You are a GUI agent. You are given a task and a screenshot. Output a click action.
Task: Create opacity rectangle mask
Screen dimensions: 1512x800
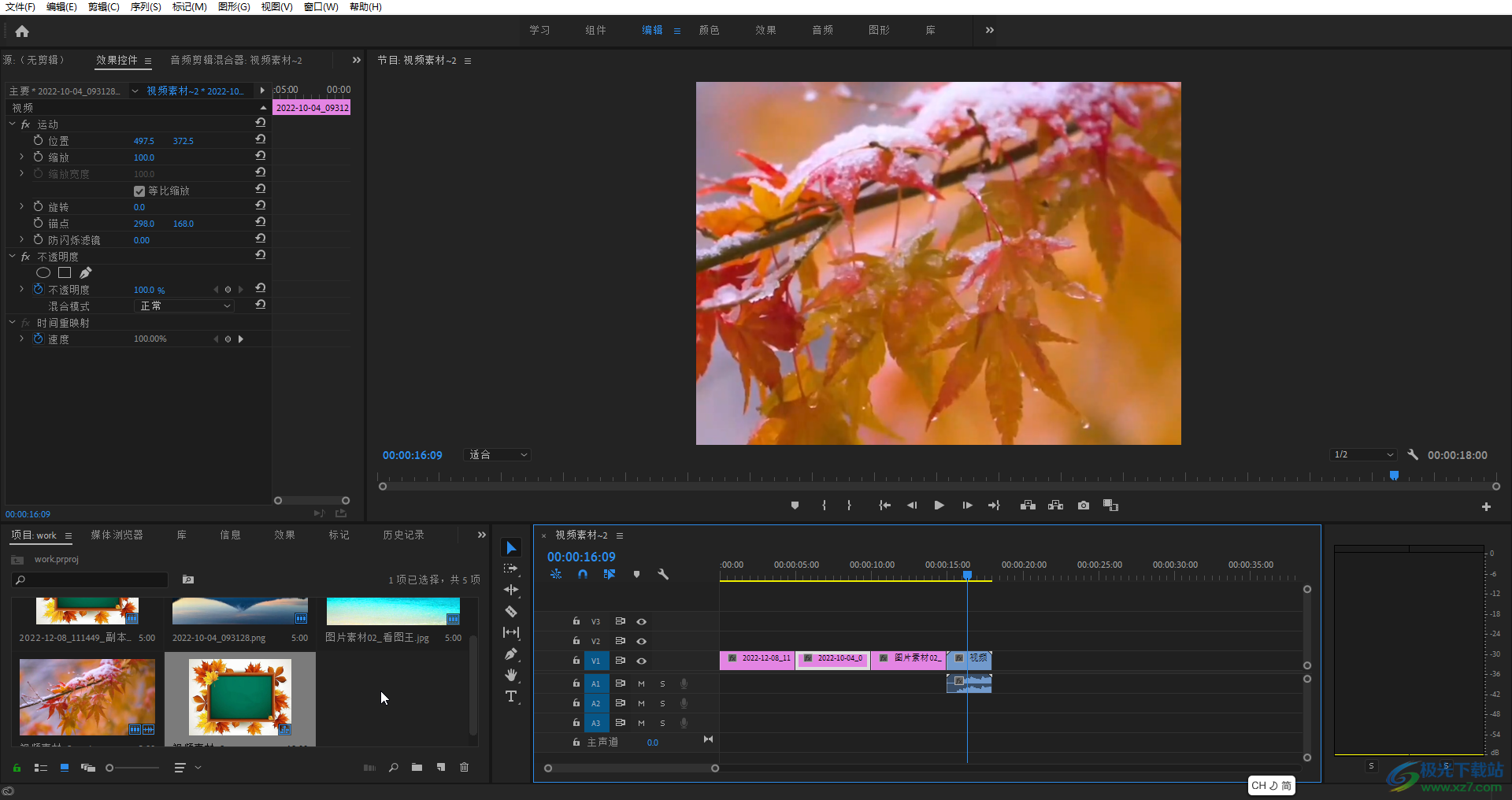click(x=65, y=272)
